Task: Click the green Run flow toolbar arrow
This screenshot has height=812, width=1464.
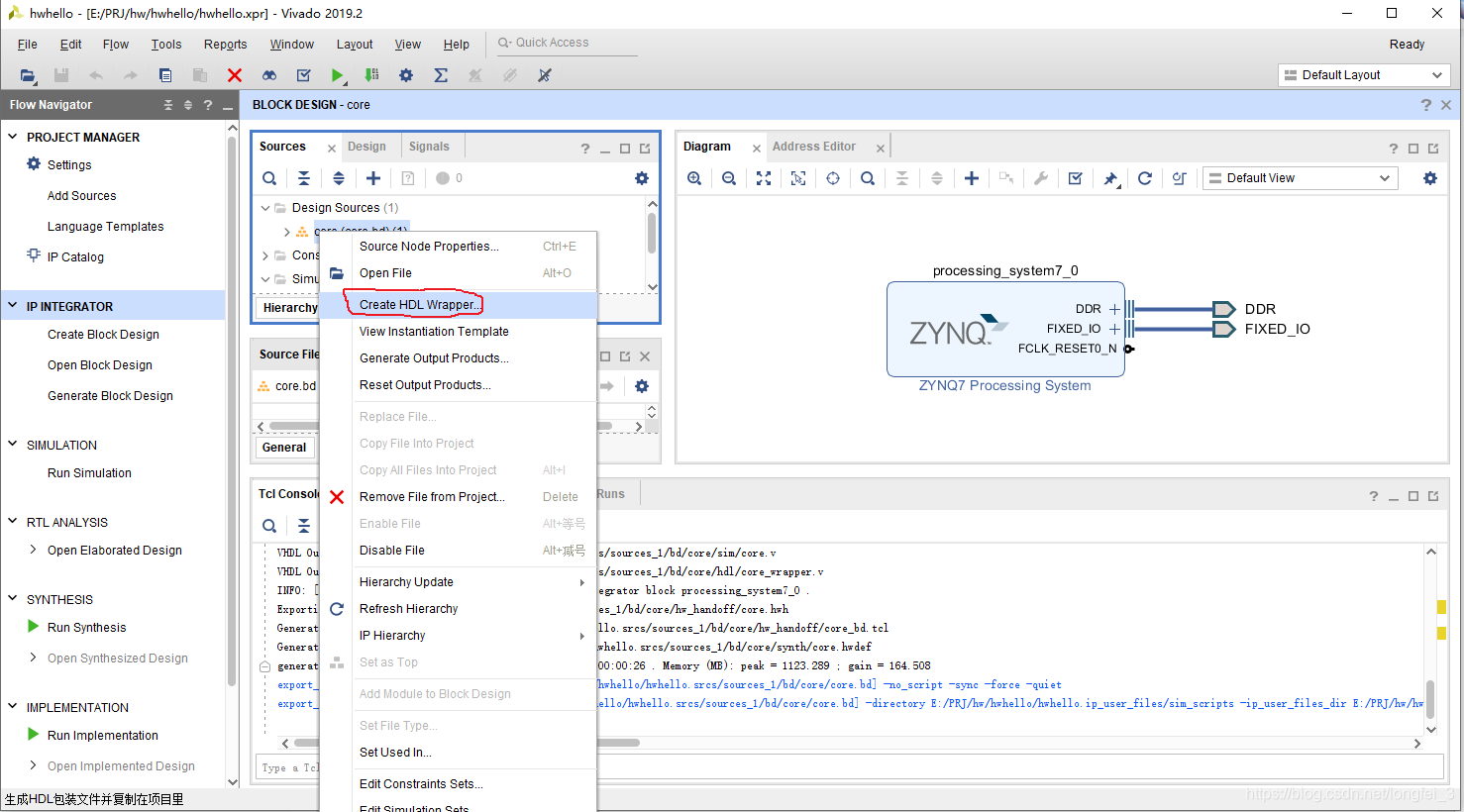Action: tap(338, 75)
